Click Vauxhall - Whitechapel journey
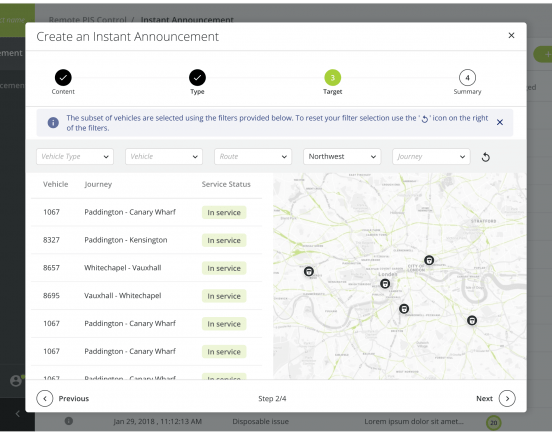552x435 pixels. tap(123, 296)
